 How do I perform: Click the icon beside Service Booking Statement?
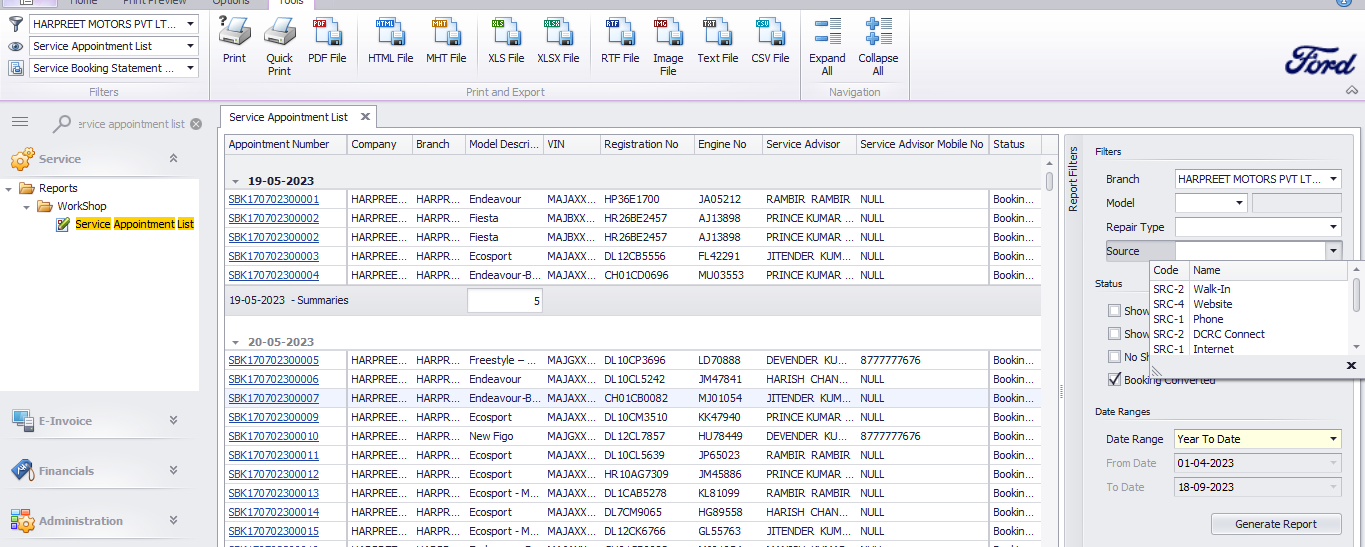16,68
